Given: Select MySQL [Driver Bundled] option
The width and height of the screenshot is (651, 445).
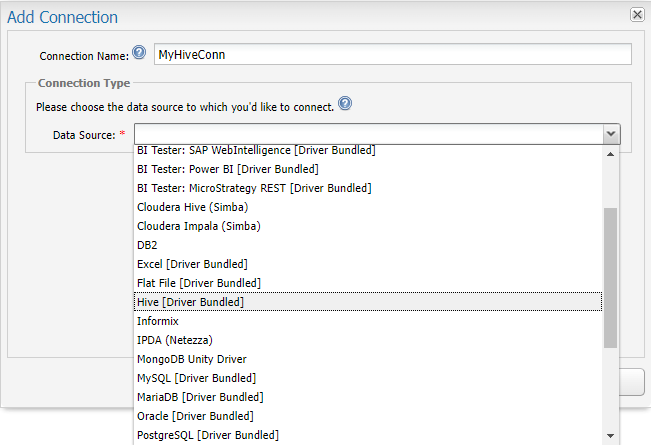Looking at the screenshot, I should click(x=368, y=379).
